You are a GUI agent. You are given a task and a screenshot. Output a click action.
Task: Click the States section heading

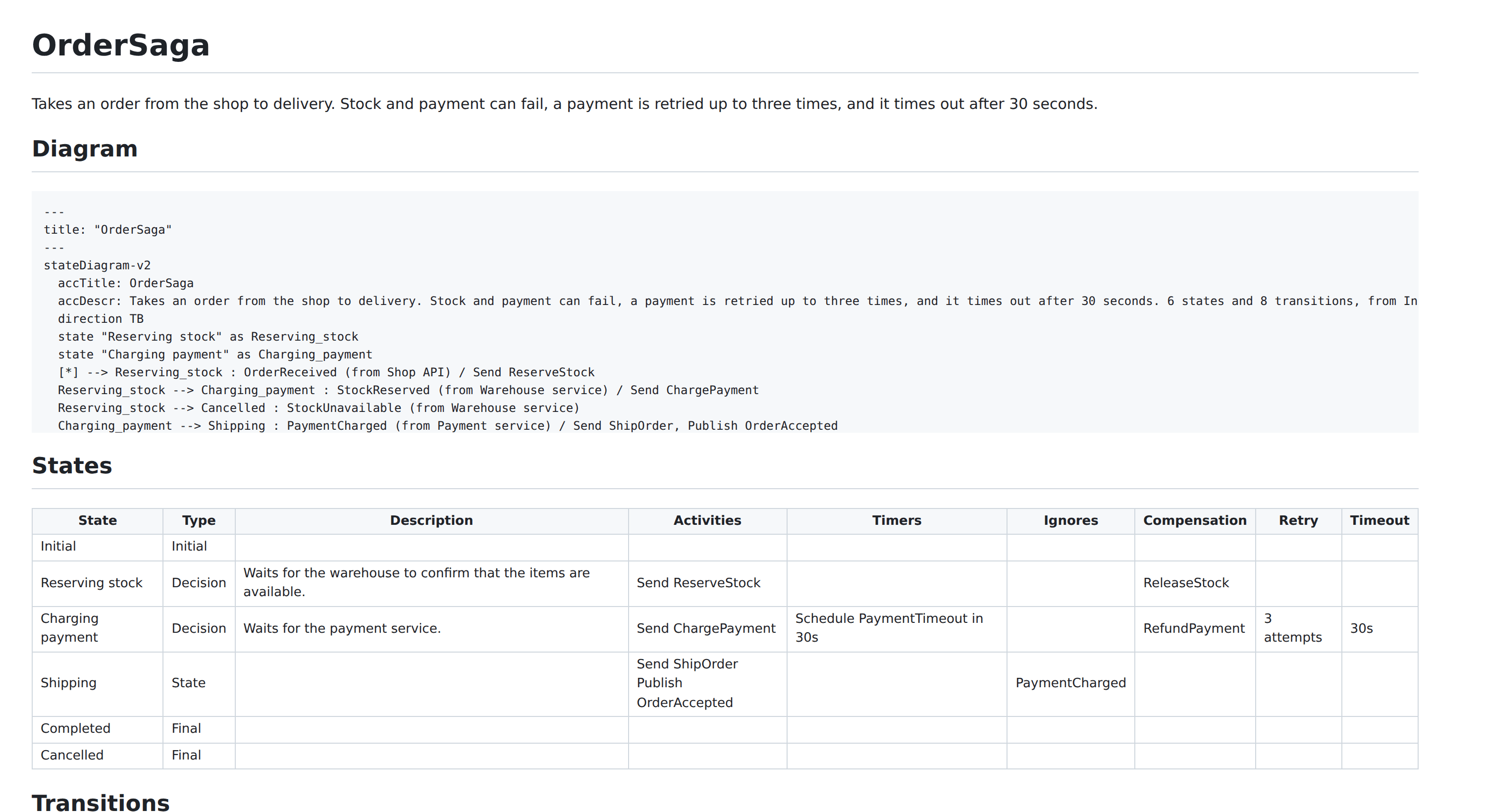click(x=72, y=465)
